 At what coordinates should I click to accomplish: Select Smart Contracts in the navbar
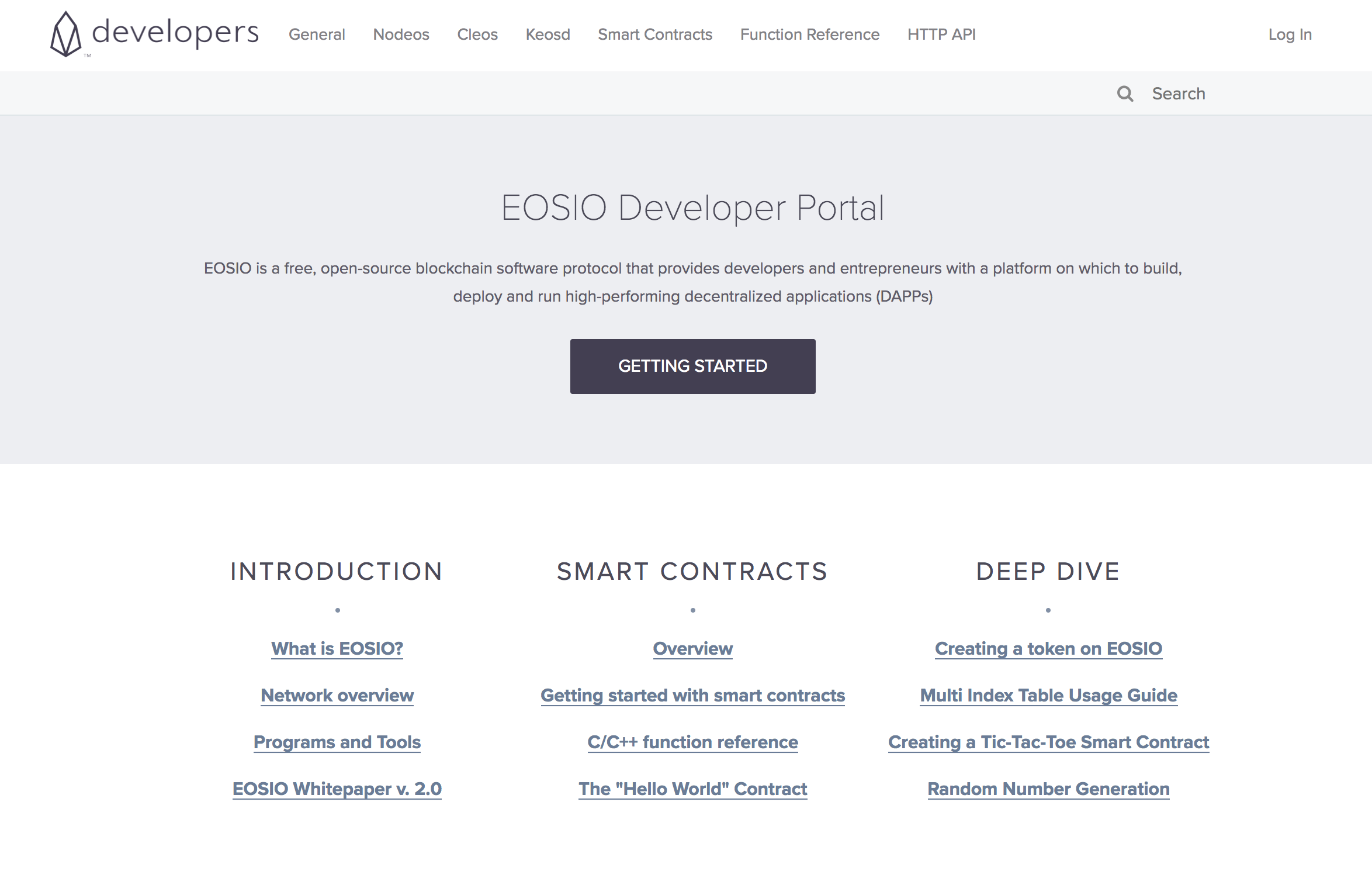655,34
